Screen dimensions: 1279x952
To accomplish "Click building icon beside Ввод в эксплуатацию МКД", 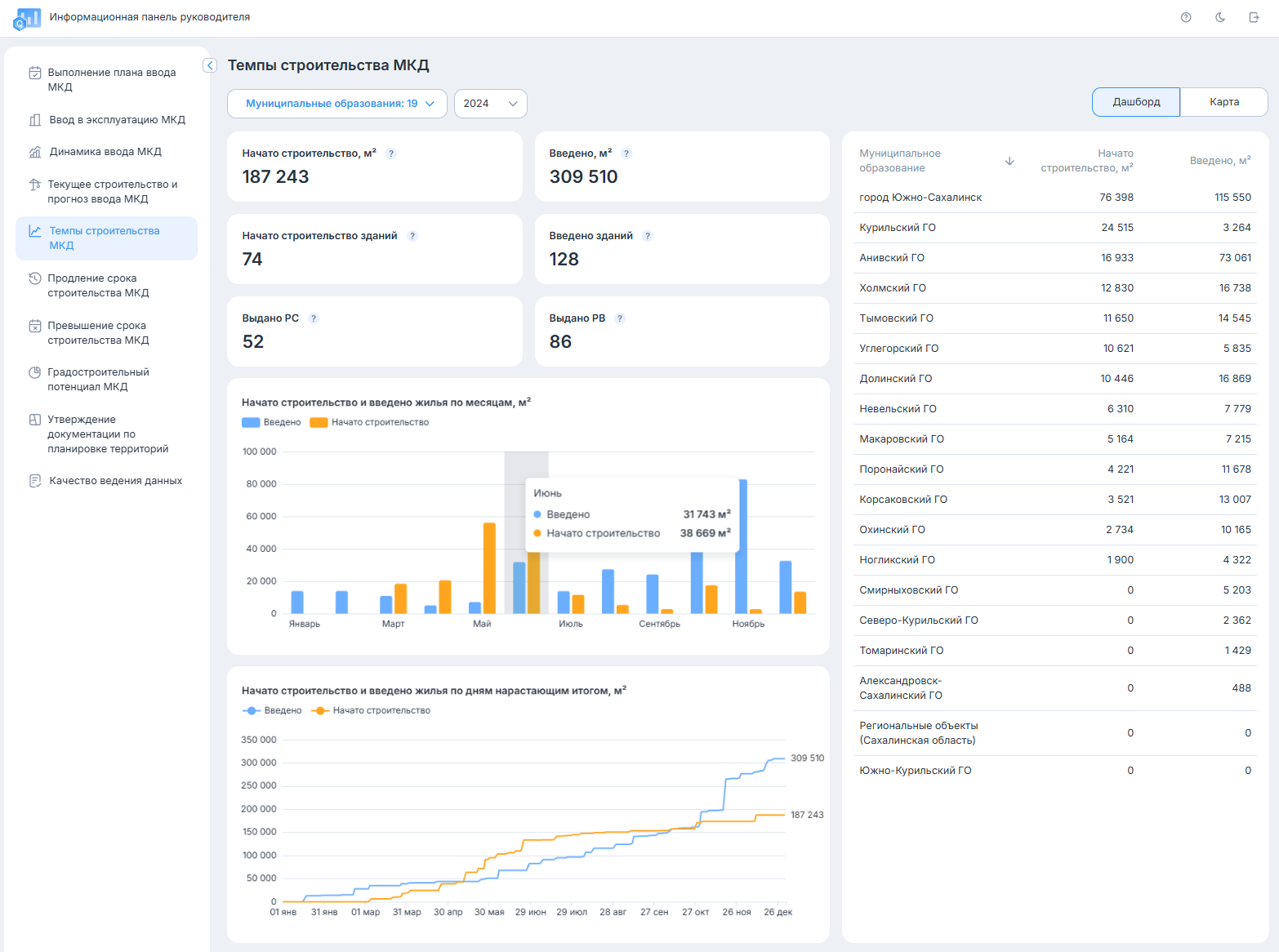I will coord(35,120).
